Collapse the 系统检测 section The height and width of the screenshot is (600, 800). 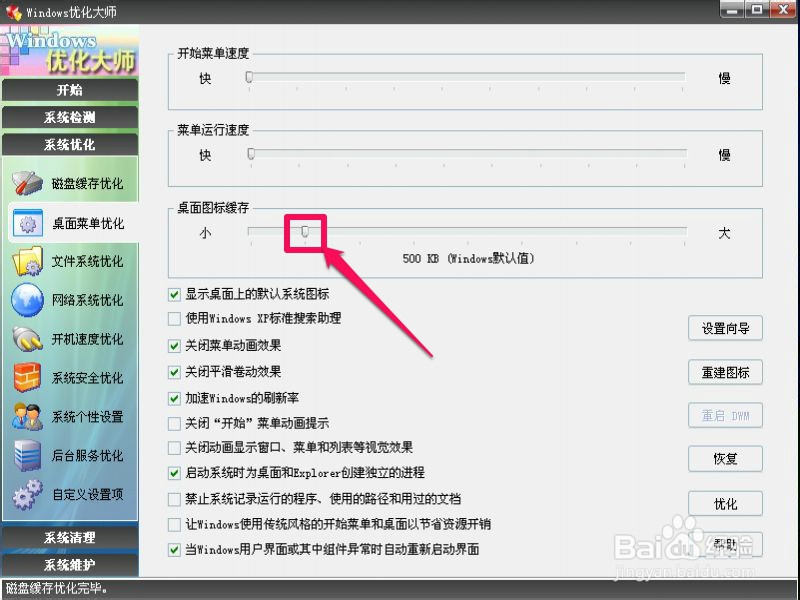(x=70, y=116)
